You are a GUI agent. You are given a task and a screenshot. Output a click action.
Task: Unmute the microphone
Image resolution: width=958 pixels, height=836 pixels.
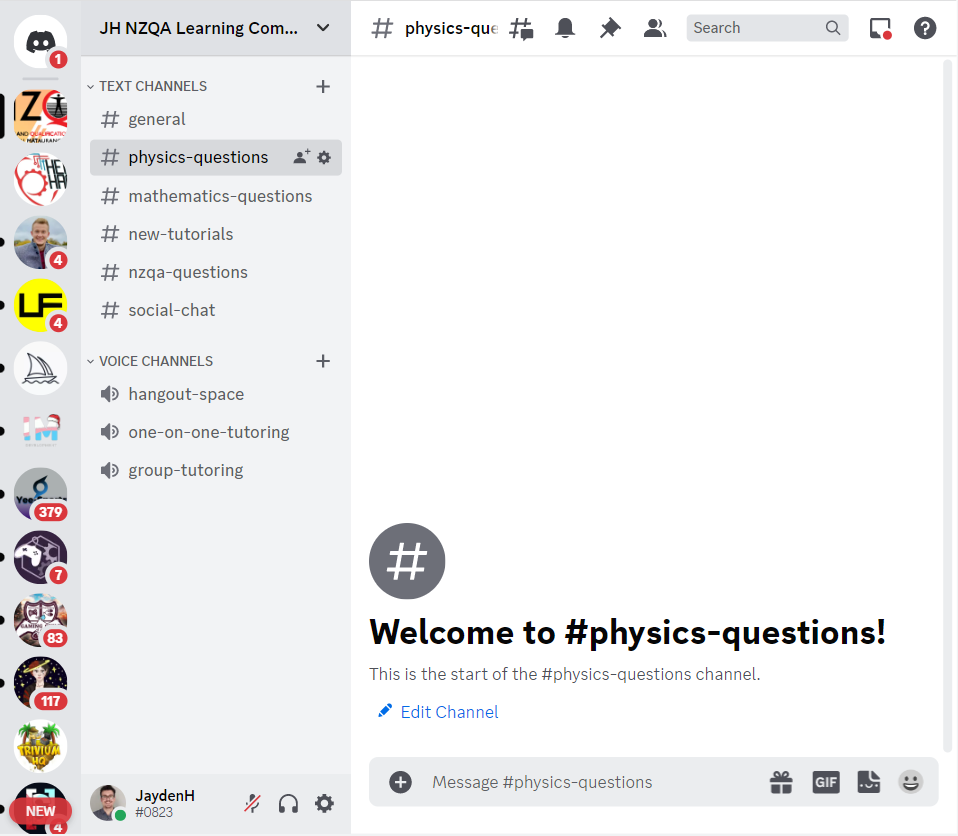pos(252,804)
